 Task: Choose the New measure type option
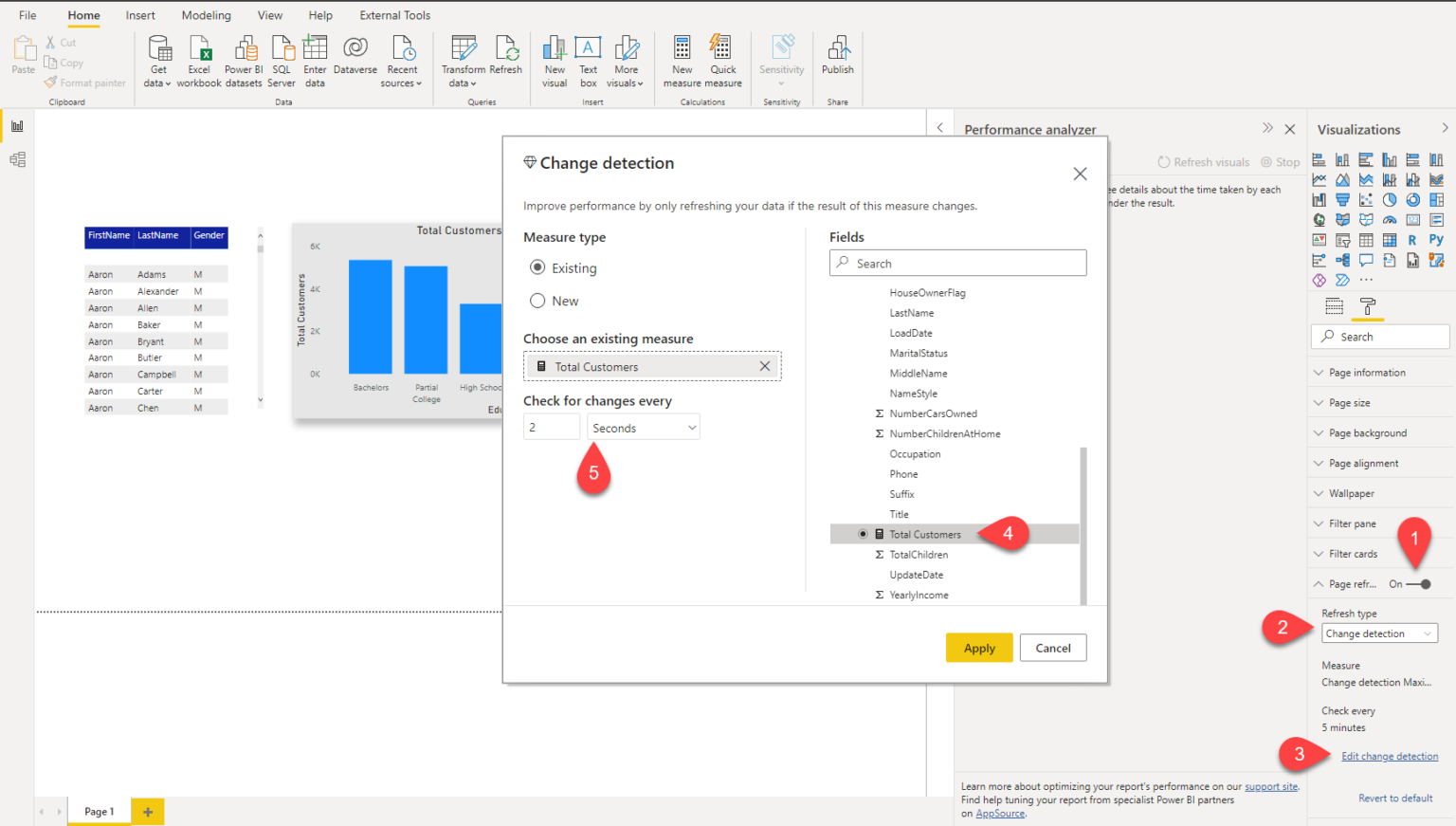(537, 301)
